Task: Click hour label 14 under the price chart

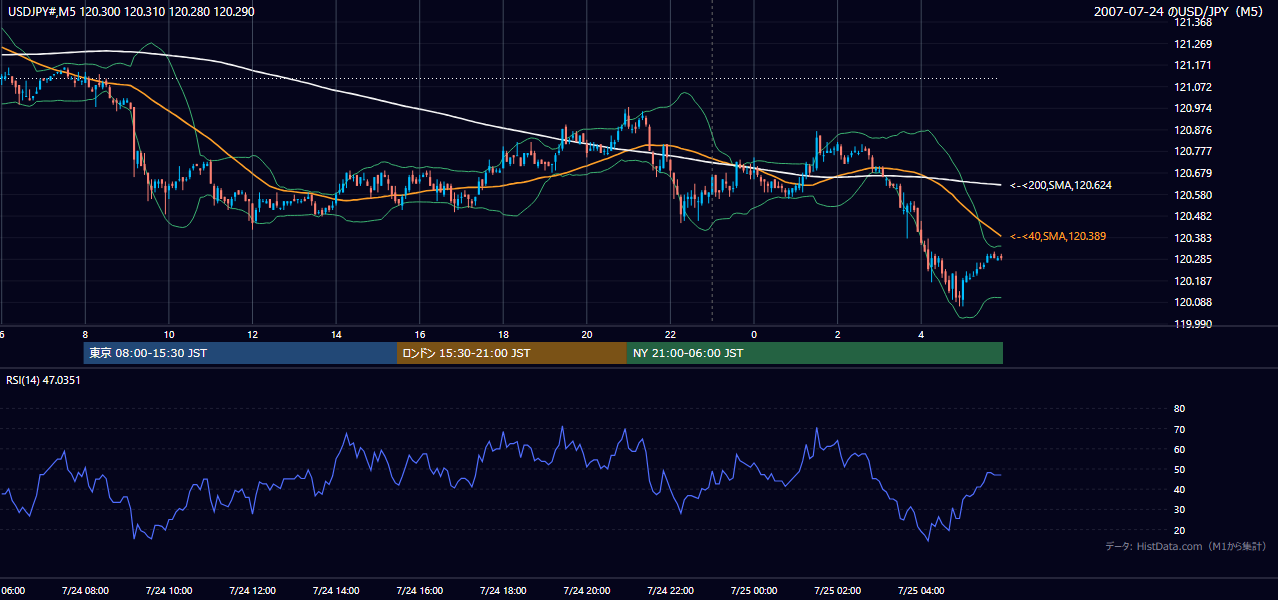Action: (x=336, y=334)
